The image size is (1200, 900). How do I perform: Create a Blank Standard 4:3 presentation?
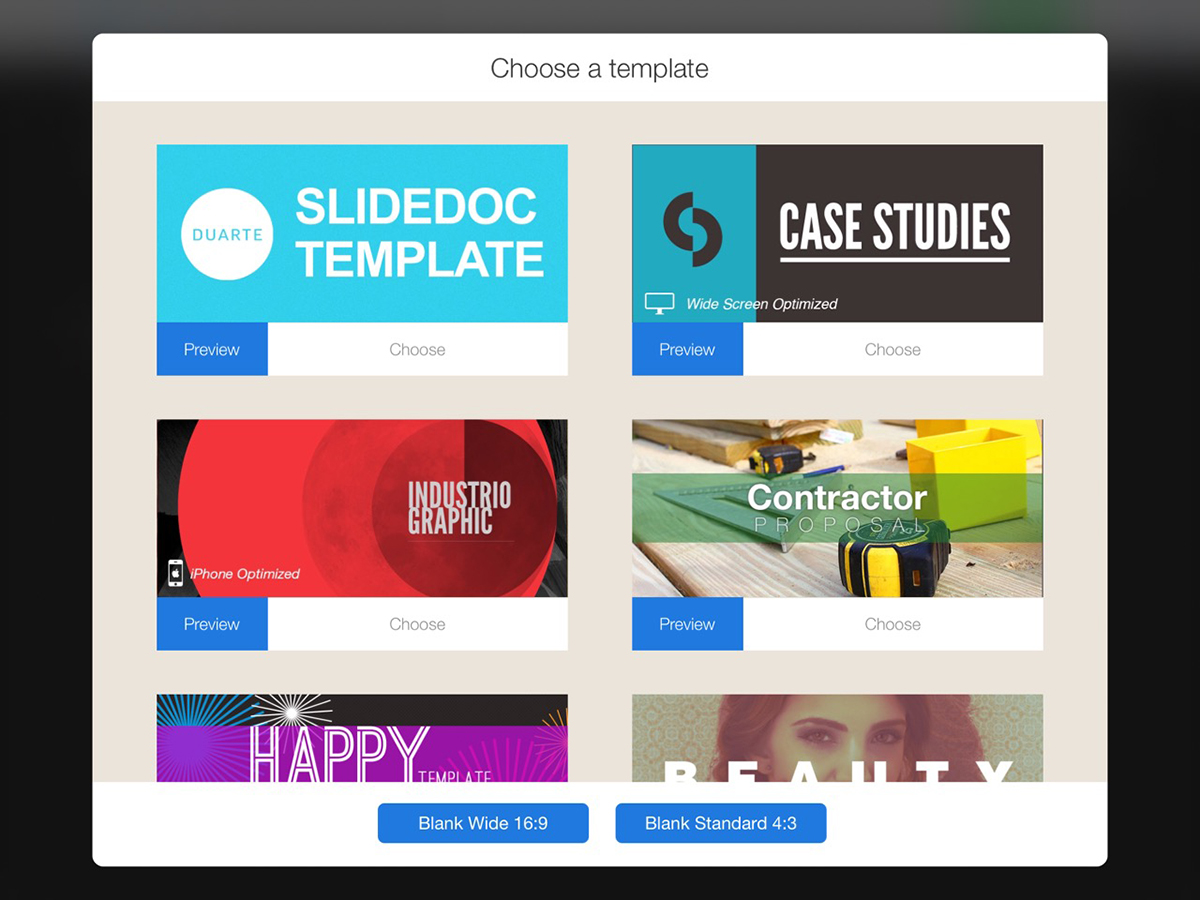click(721, 823)
